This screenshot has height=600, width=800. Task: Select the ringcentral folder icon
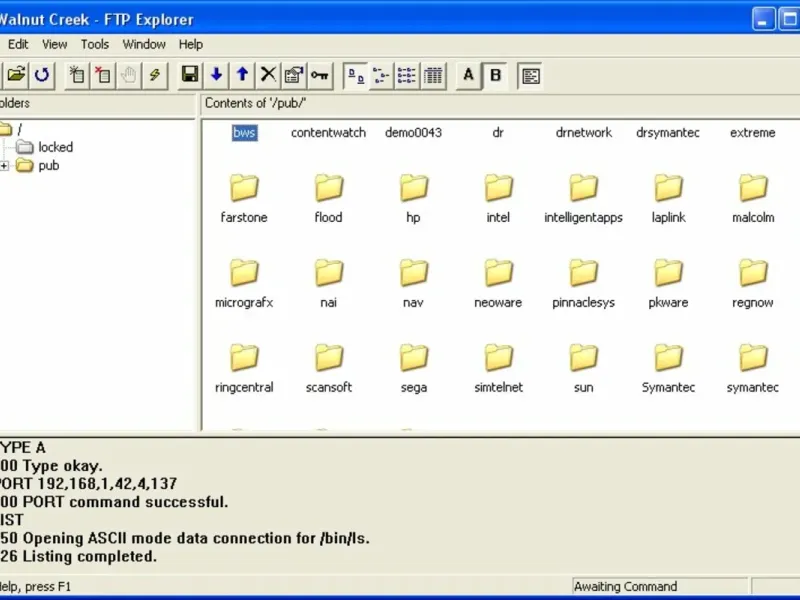(244, 357)
